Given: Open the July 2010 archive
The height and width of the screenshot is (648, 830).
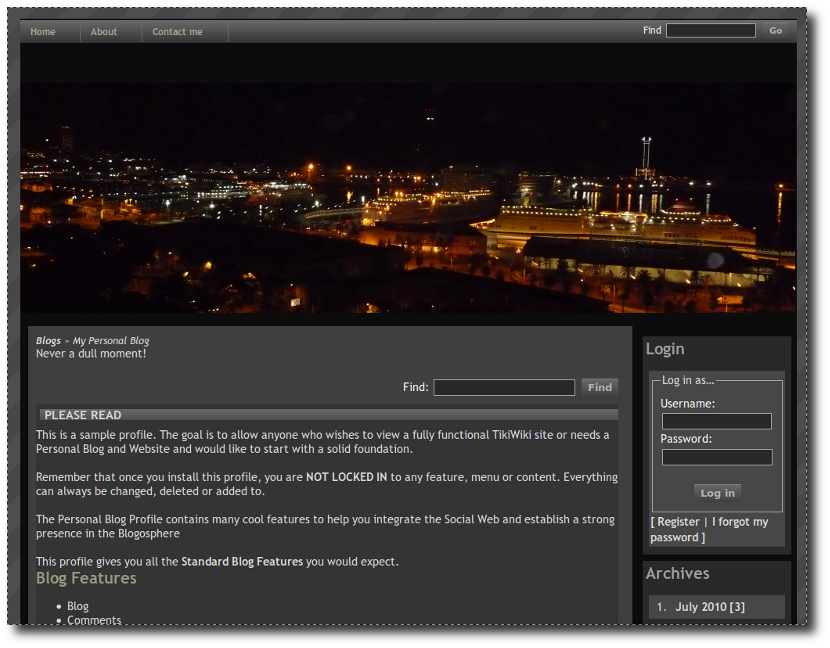Looking at the screenshot, I should (x=710, y=607).
